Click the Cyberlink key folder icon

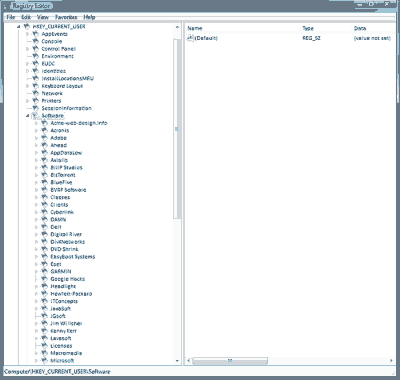click(x=45, y=212)
